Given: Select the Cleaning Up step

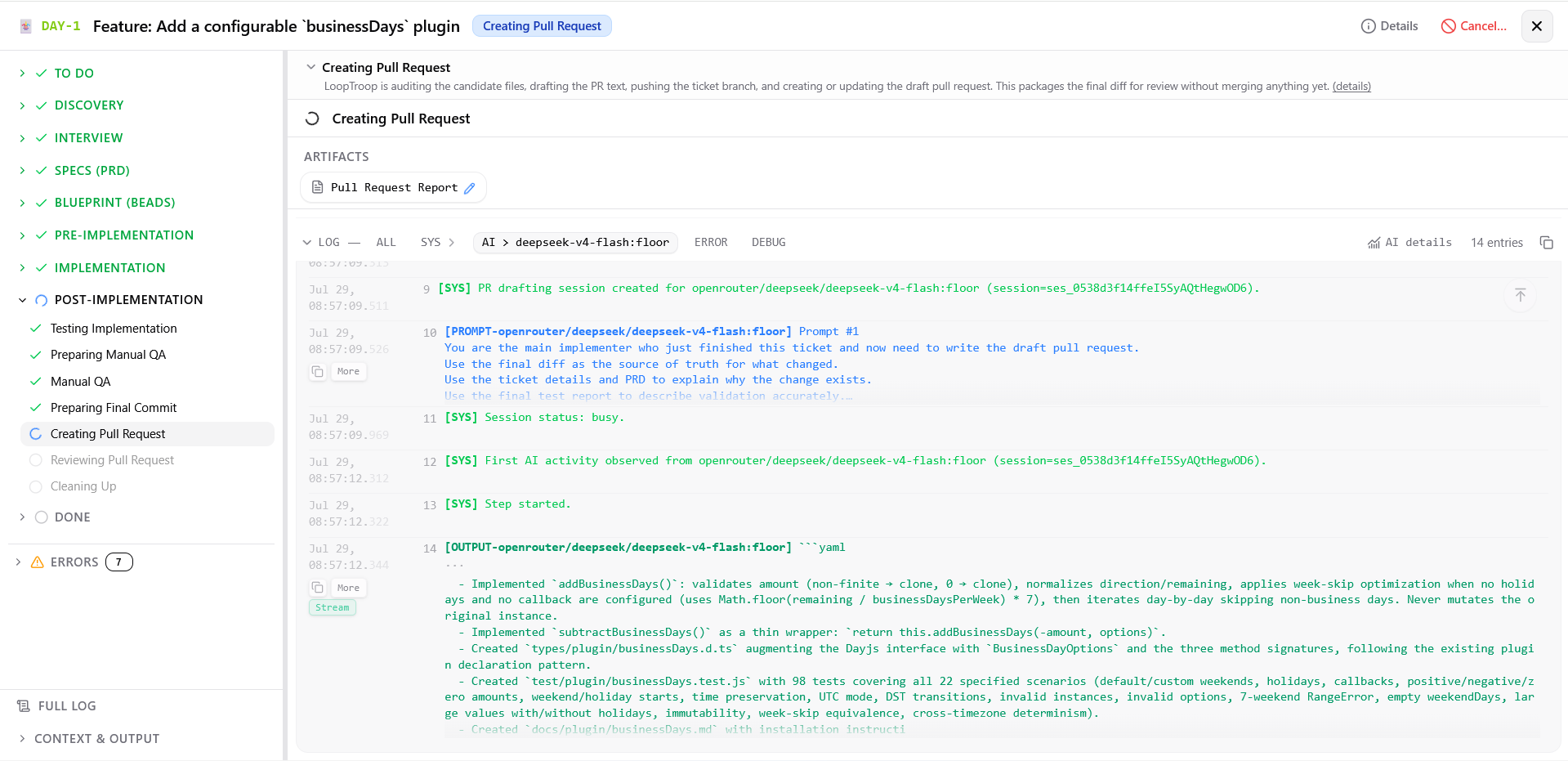Looking at the screenshot, I should point(83,486).
